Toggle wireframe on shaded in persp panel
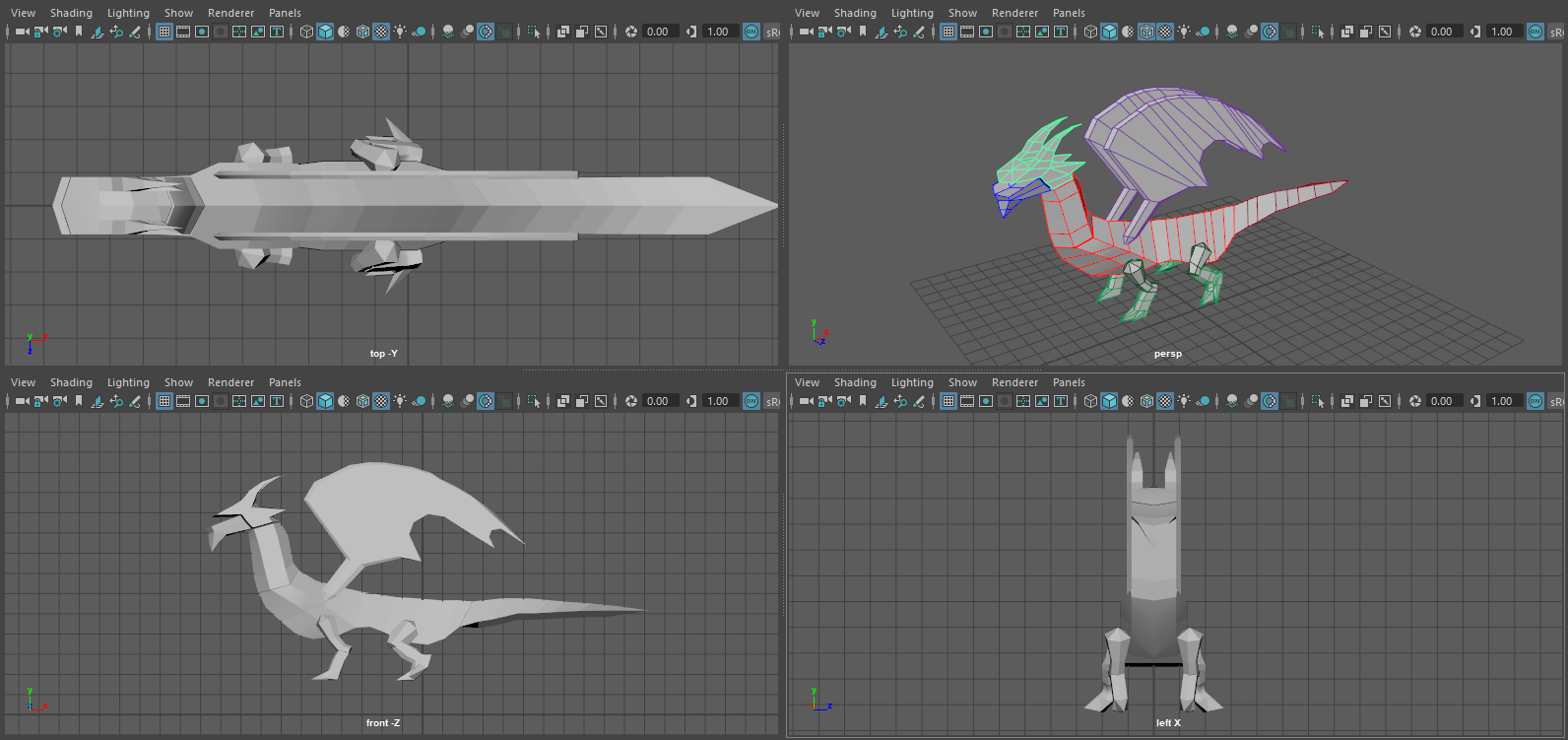 (1146, 32)
